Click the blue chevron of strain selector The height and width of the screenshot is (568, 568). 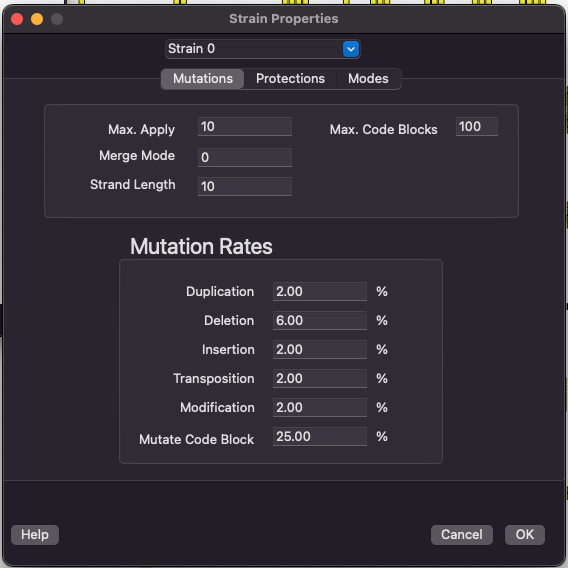point(351,49)
